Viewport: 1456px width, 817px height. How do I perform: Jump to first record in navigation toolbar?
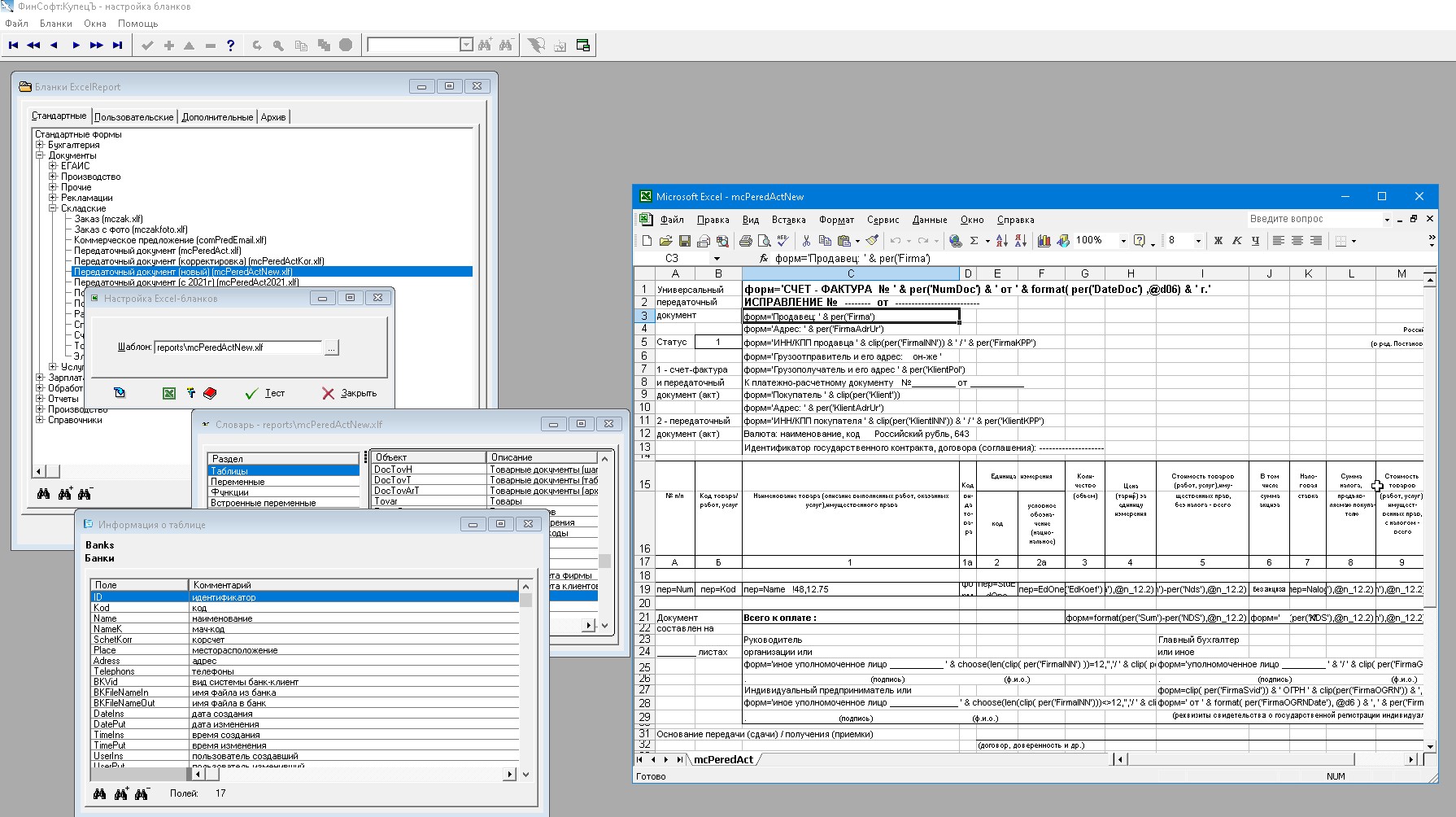click(13, 46)
